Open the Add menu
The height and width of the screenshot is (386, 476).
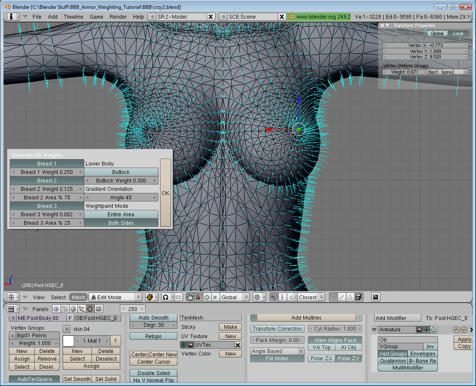pyautogui.click(x=53, y=16)
